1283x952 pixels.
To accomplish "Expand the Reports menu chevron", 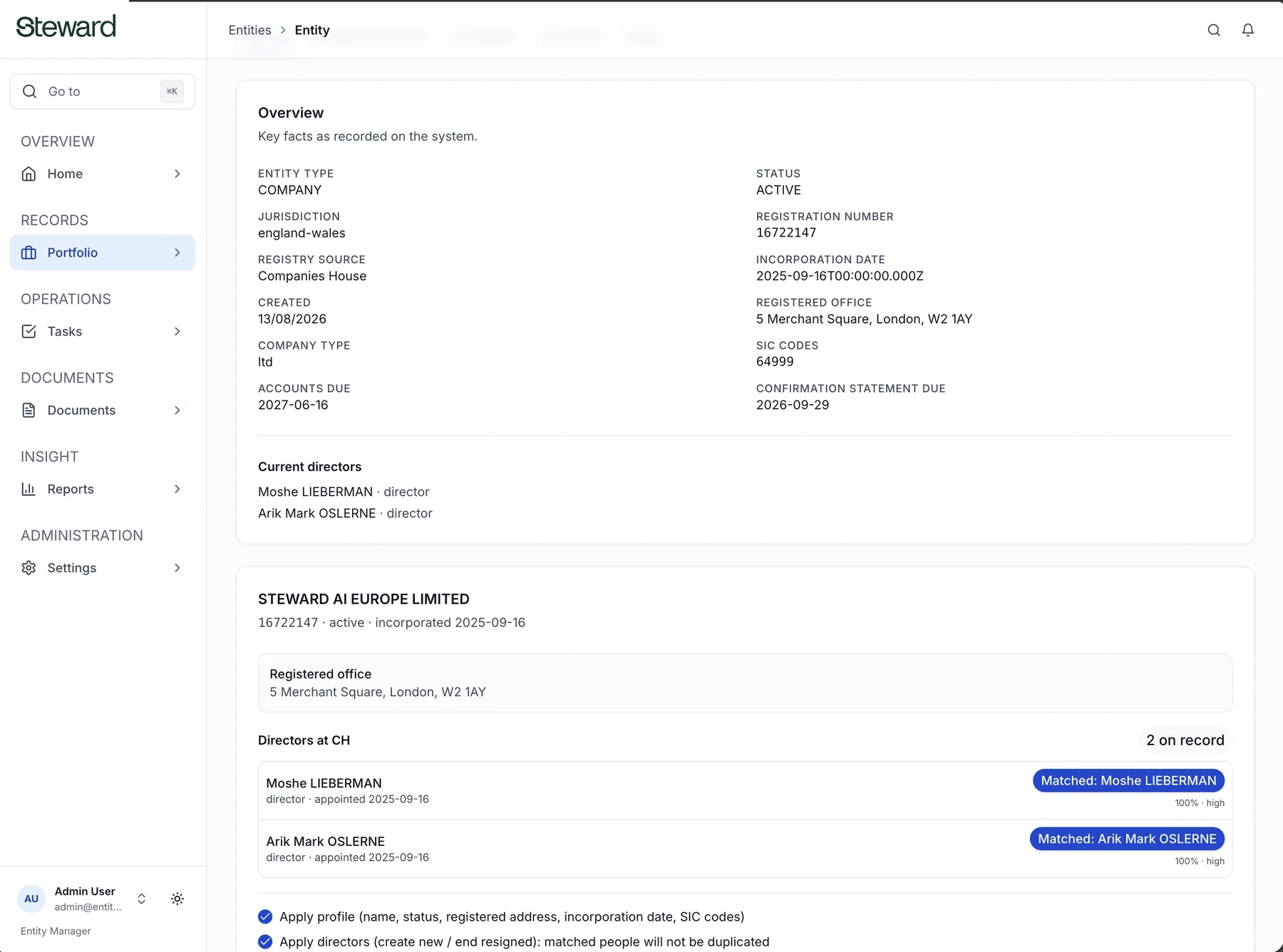I will [x=177, y=489].
